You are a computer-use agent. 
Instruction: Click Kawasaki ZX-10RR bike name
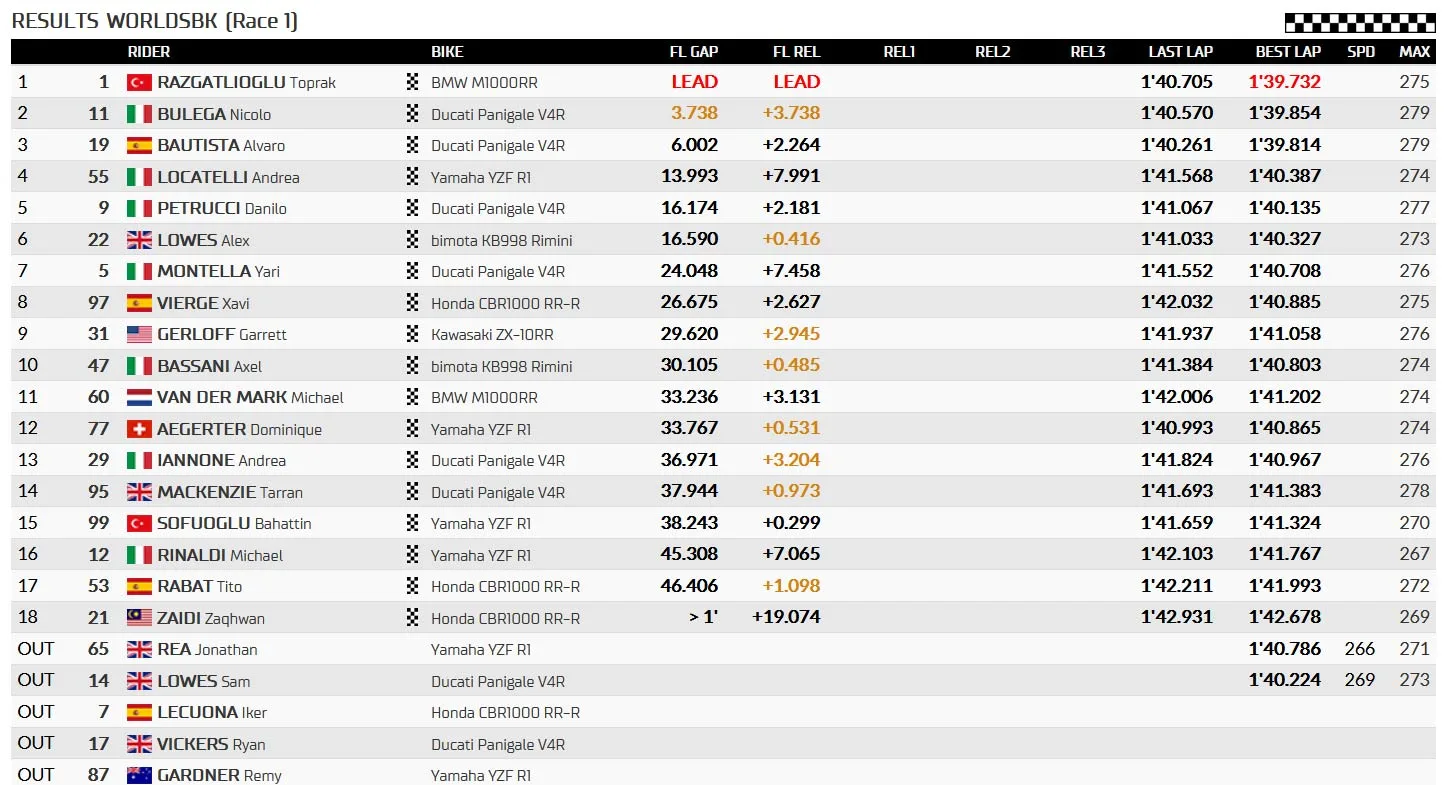point(492,334)
